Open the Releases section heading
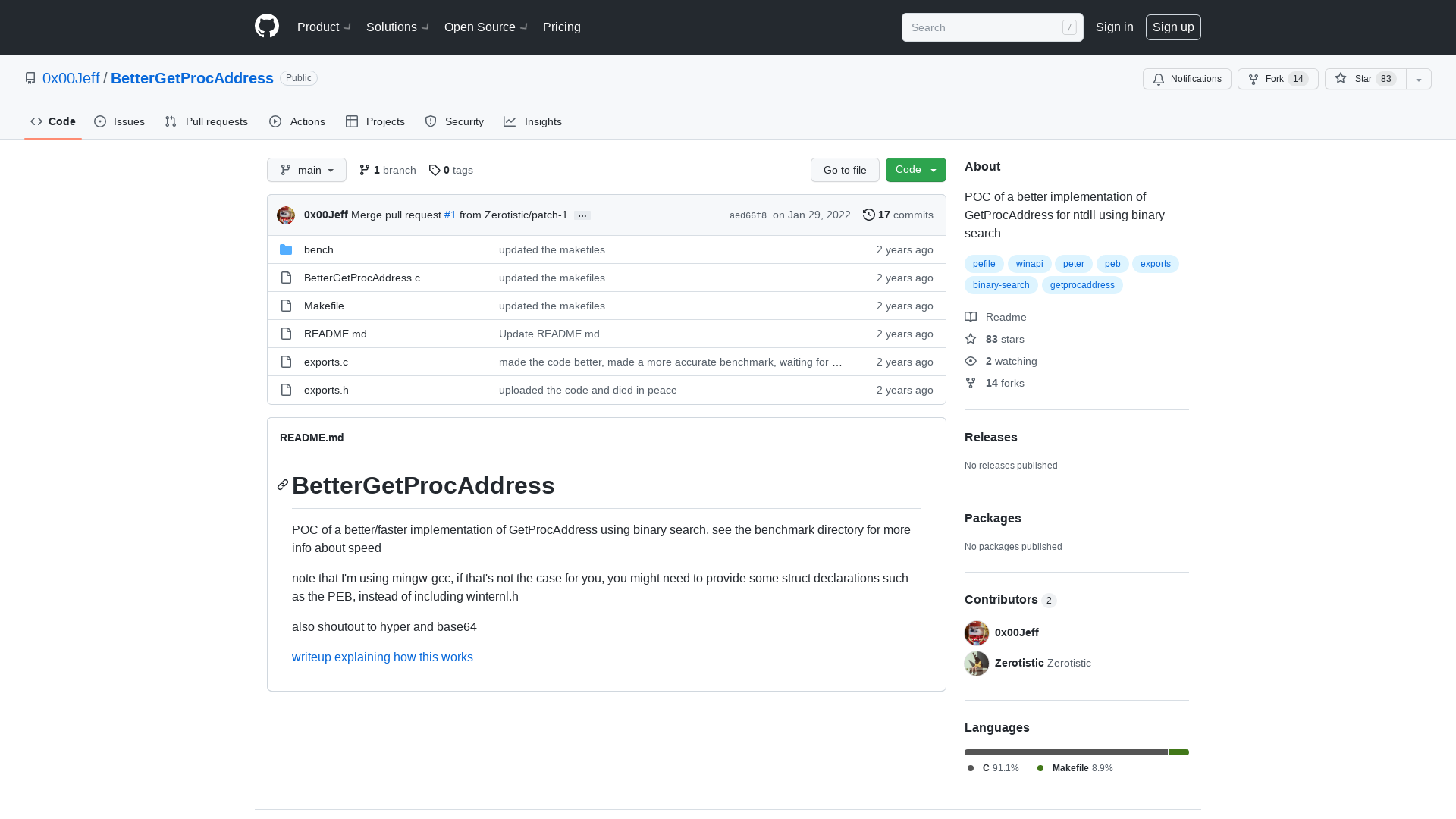 991,437
